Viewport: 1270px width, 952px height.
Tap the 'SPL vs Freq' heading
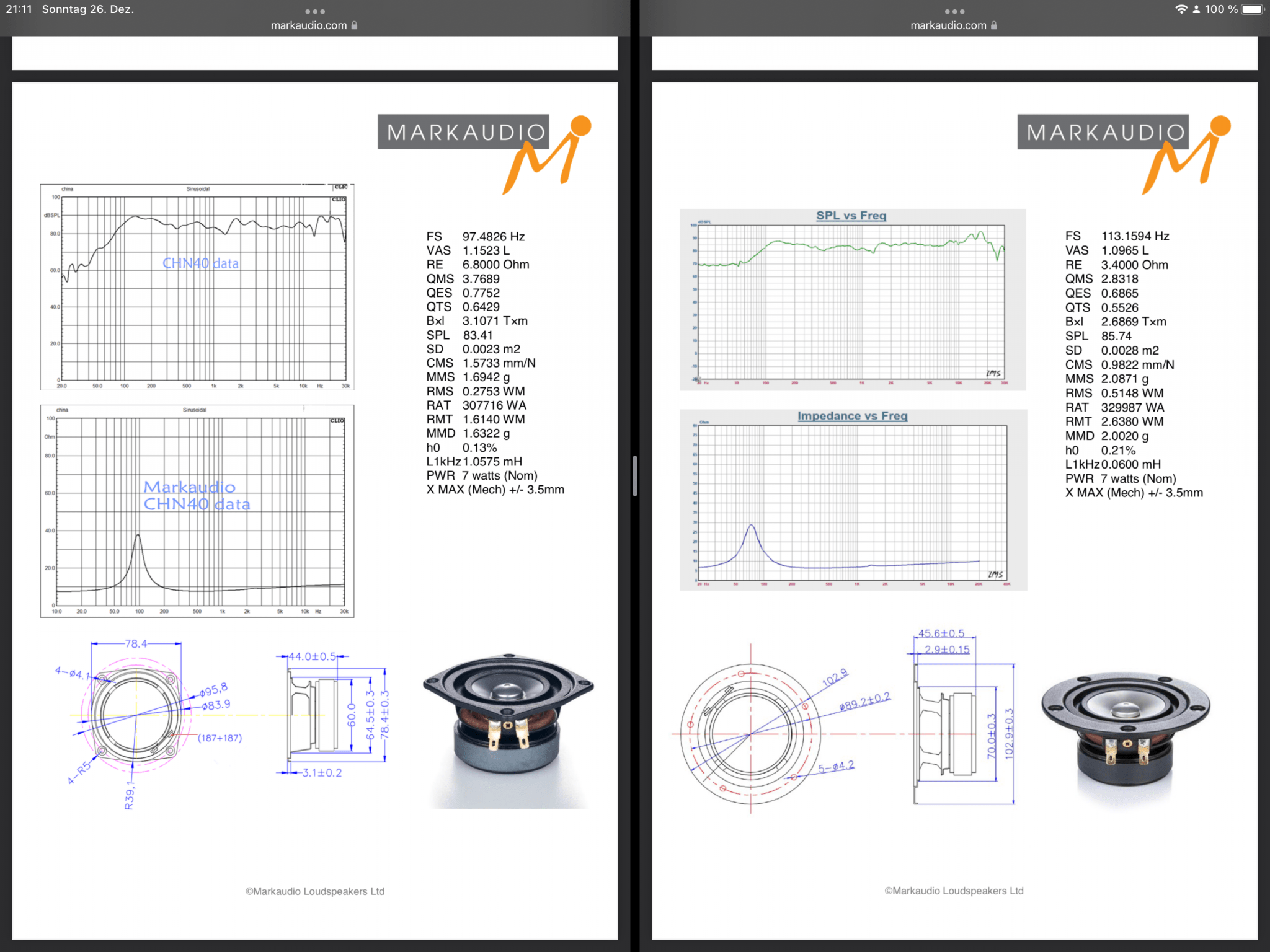[851, 216]
